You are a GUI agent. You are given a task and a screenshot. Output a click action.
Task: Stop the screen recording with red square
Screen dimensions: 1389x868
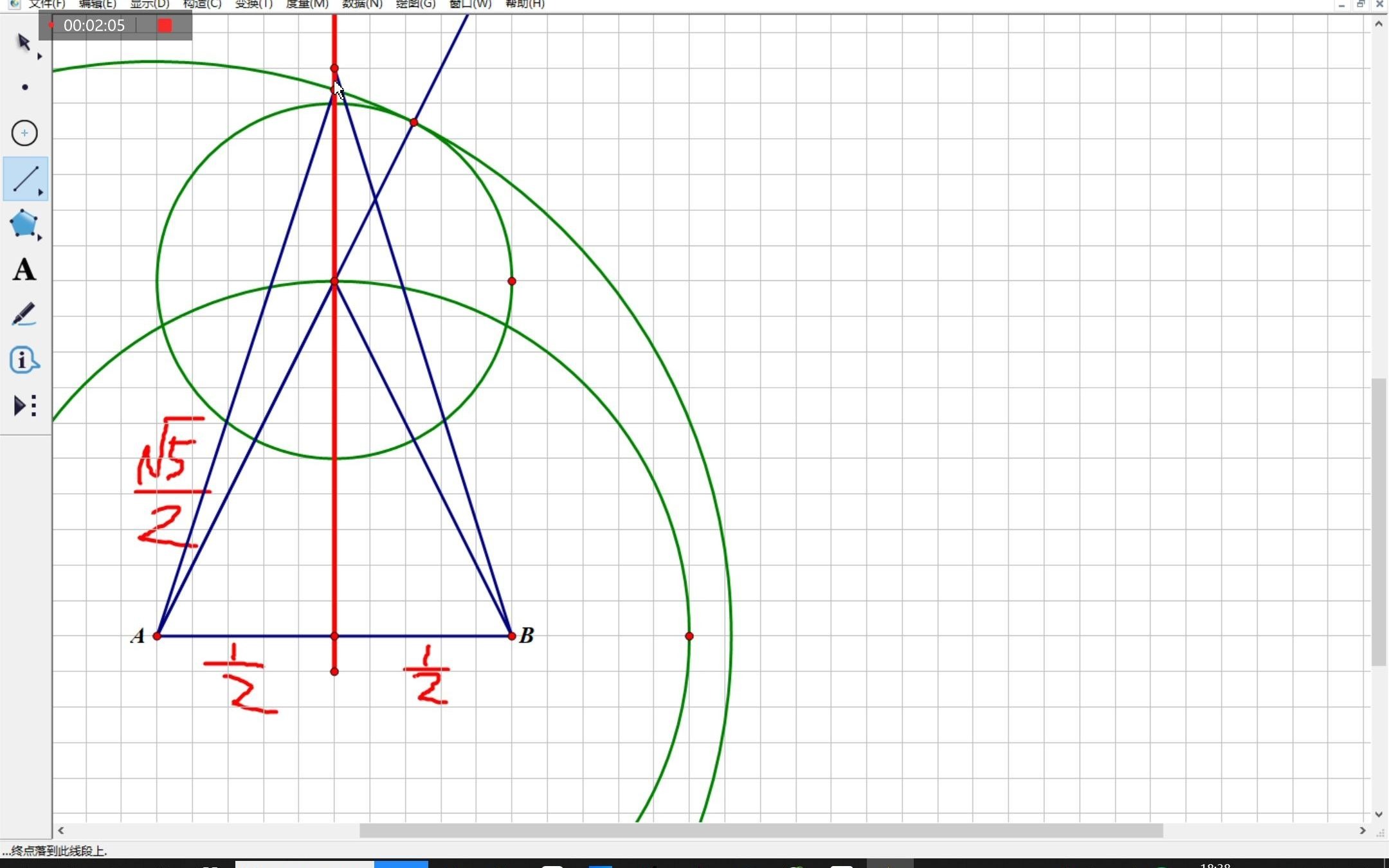(165, 25)
